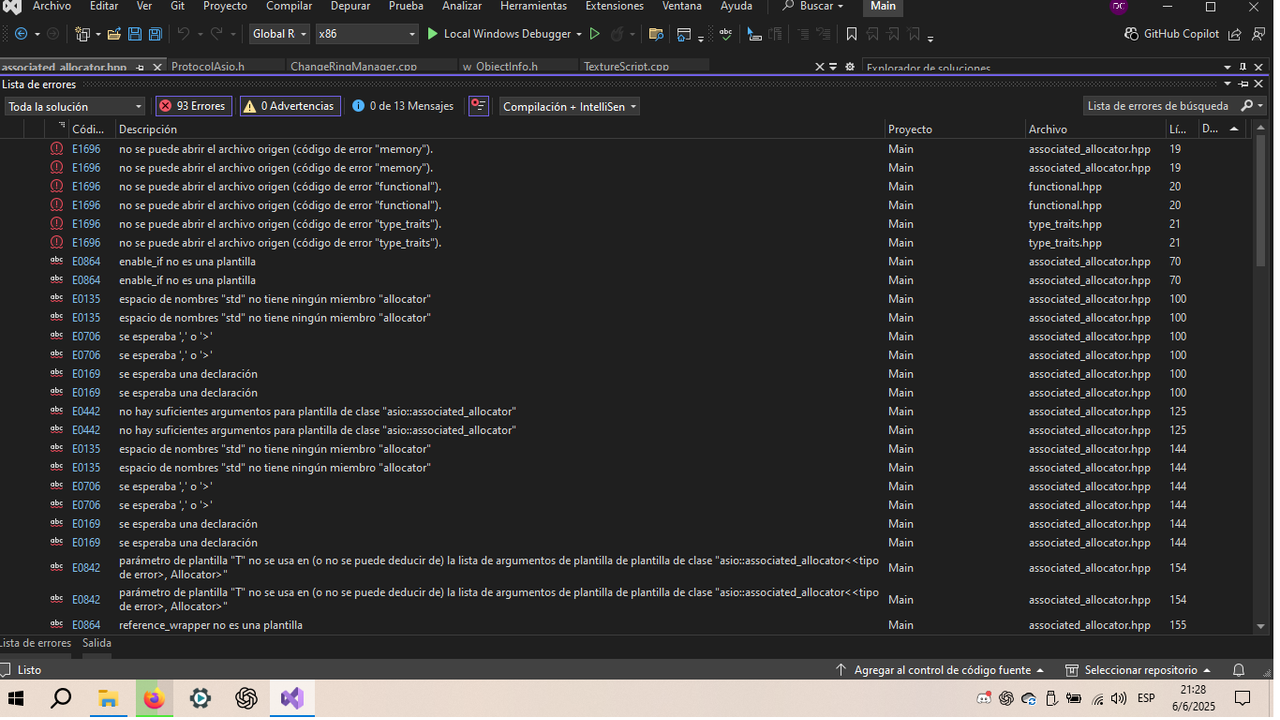Toggle auto-hide pin on Lista de errores panel
Image resolution: width=1280 pixels, height=720 pixels.
tap(1244, 84)
